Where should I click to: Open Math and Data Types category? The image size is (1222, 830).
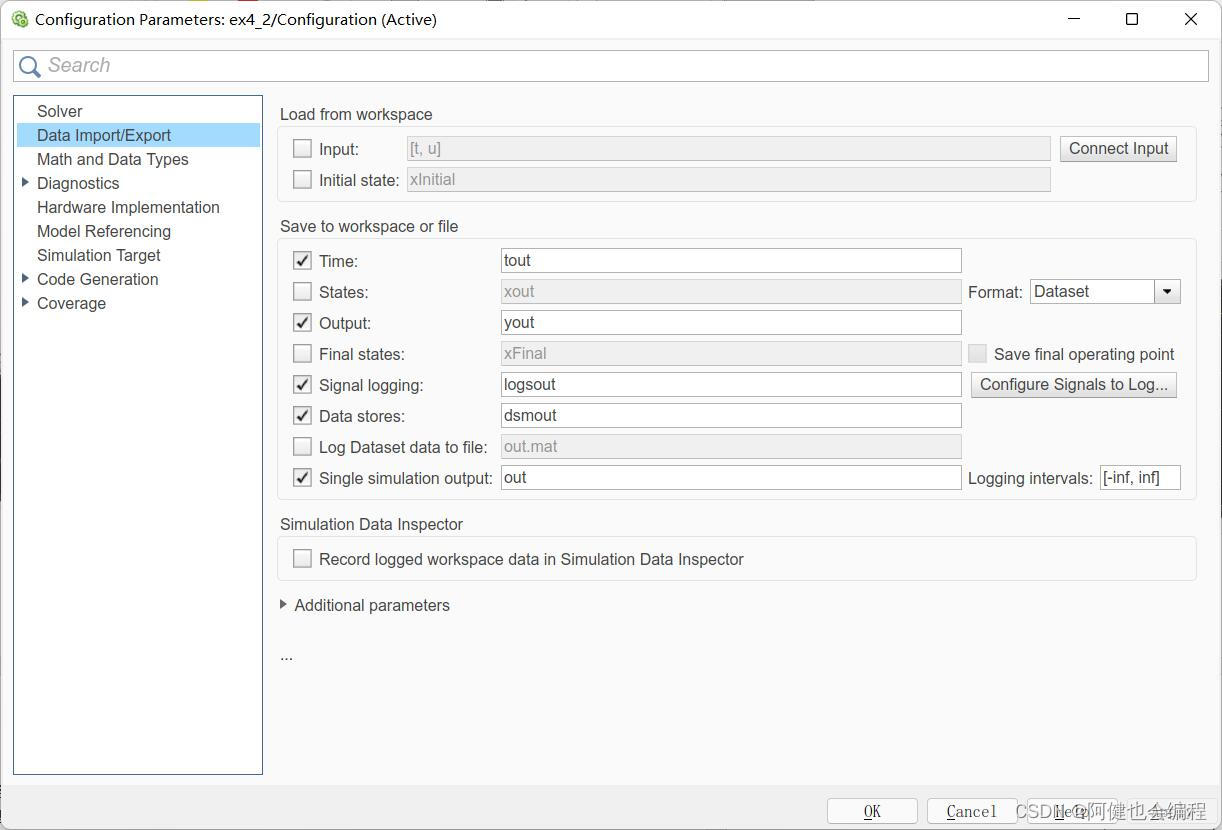coord(113,159)
